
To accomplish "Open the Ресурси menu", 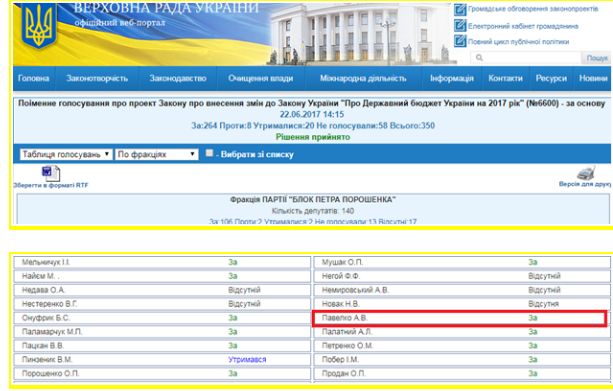I will coord(551,78).
